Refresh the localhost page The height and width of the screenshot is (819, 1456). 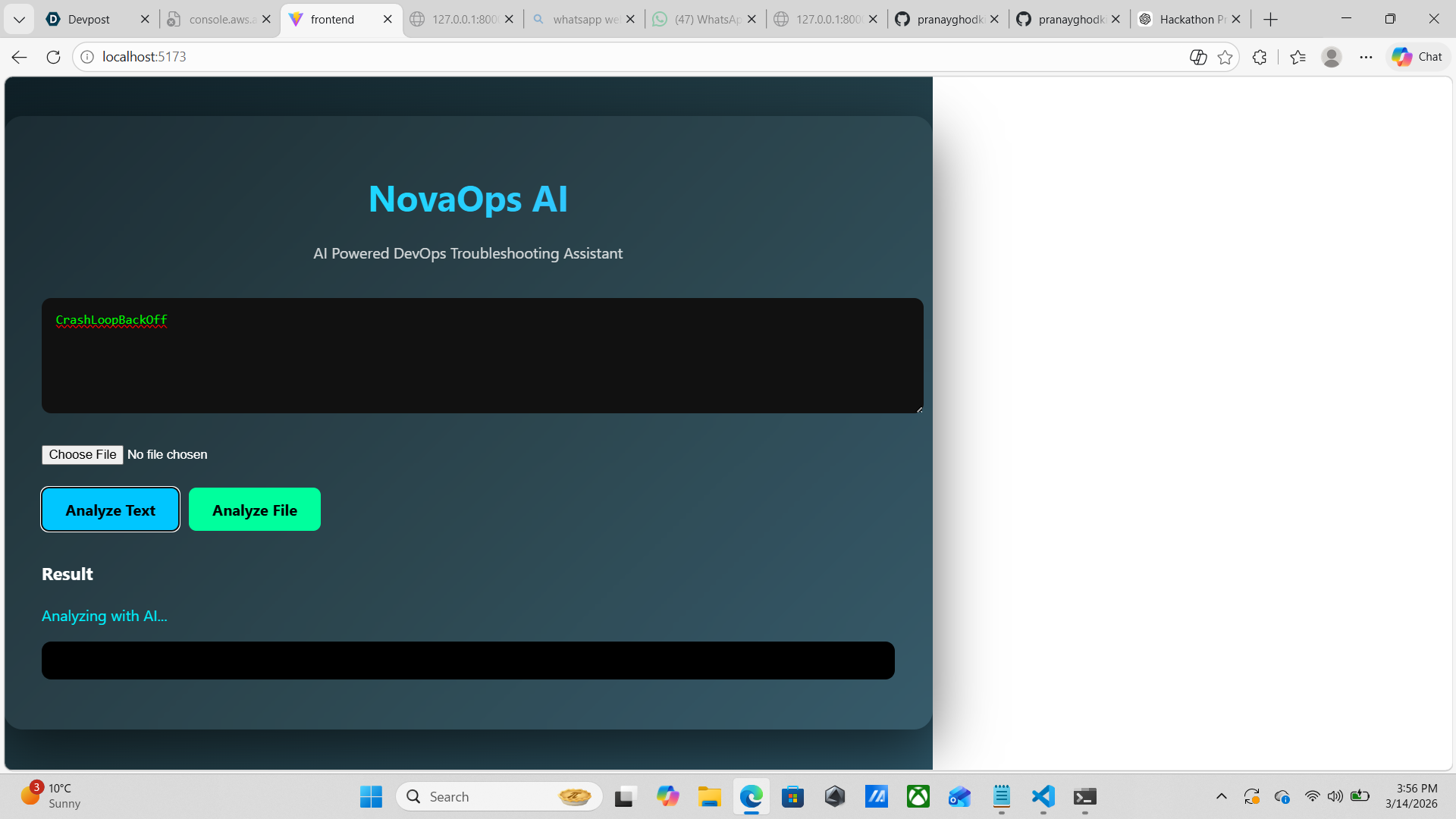53,57
